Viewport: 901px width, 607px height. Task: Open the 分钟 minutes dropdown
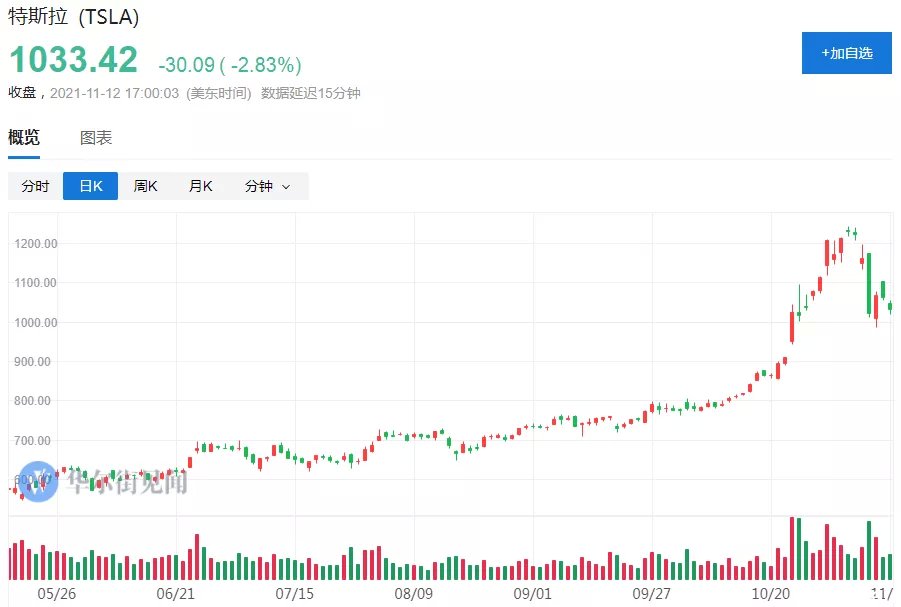point(268,186)
